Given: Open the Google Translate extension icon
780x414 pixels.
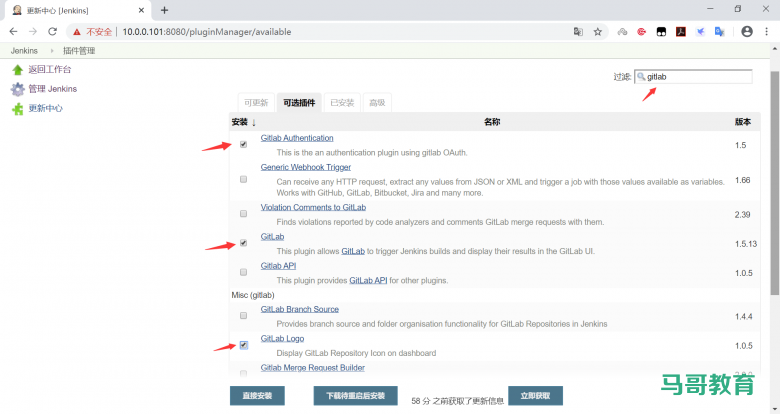Looking at the screenshot, I should [719, 32].
